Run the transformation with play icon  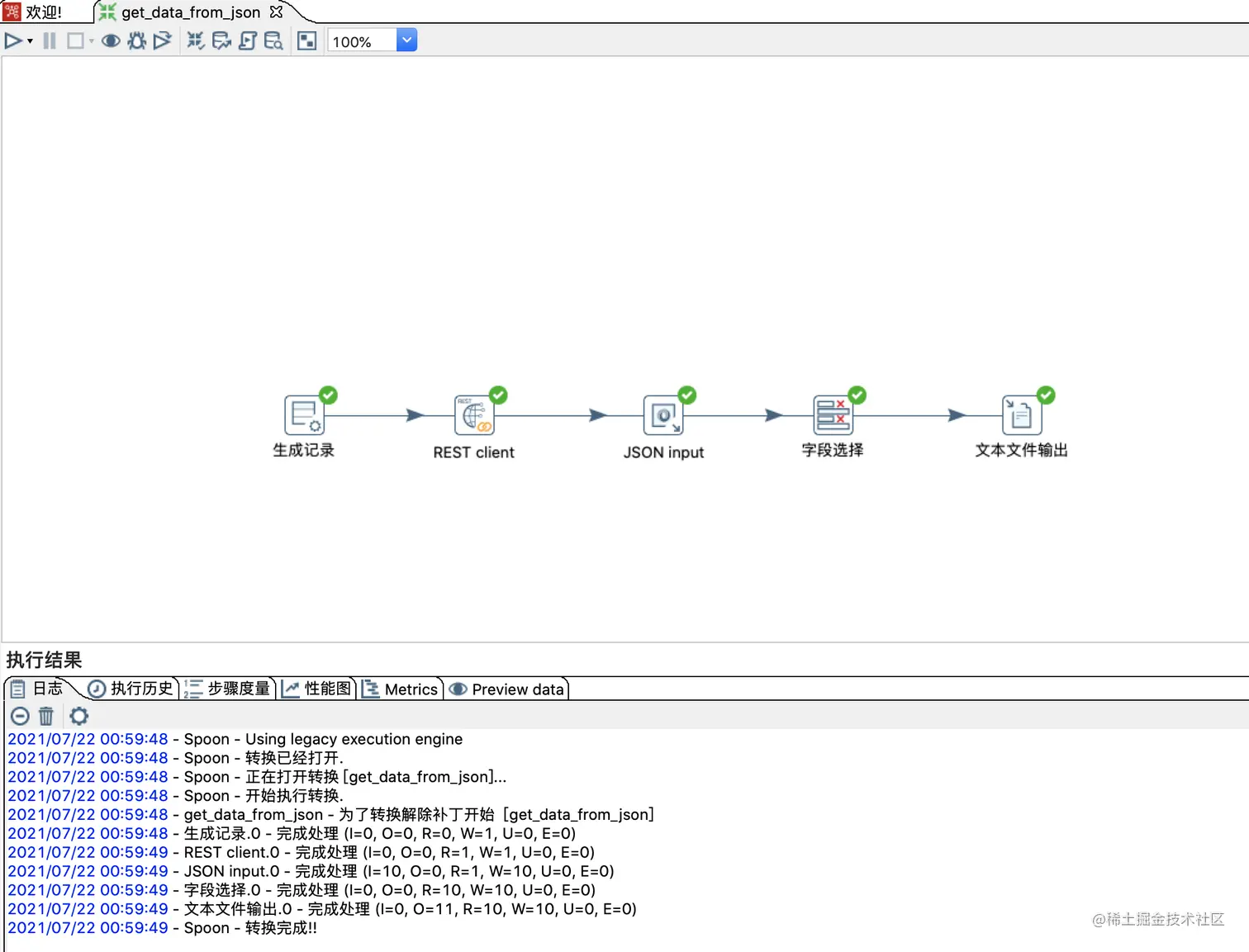pos(13,40)
